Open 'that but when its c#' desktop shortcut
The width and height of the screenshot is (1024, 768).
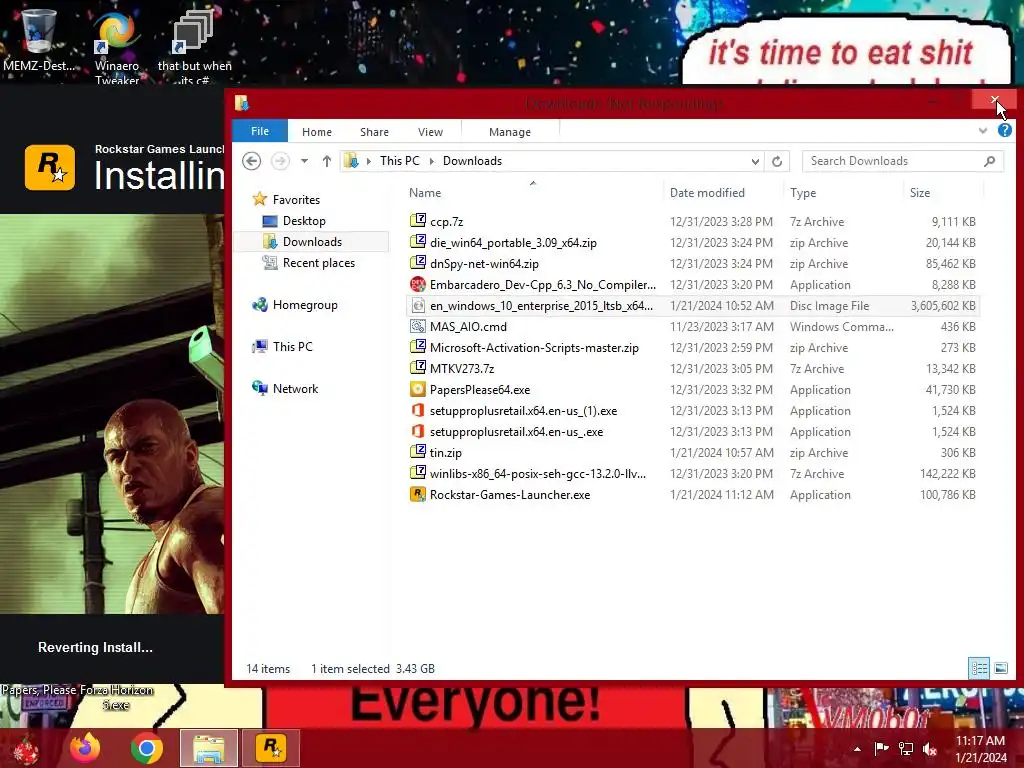pyautogui.click(x=194, y=47)
